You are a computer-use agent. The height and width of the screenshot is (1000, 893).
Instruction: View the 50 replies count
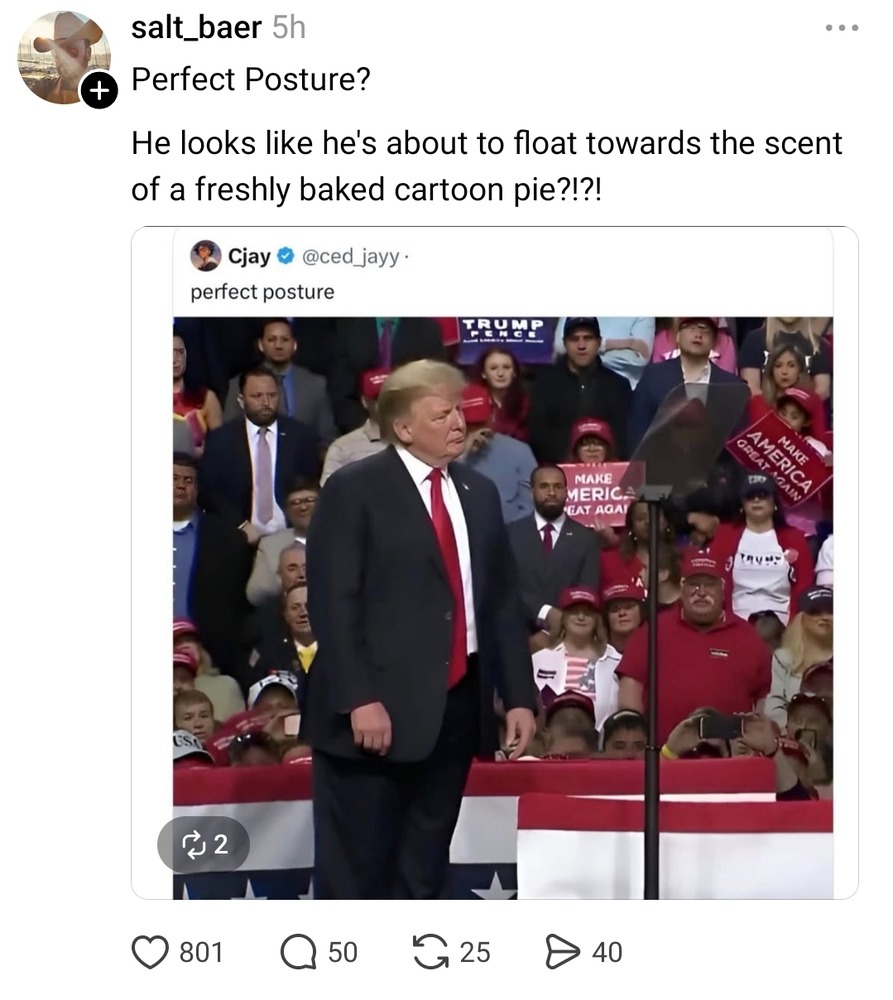(342, 953)
